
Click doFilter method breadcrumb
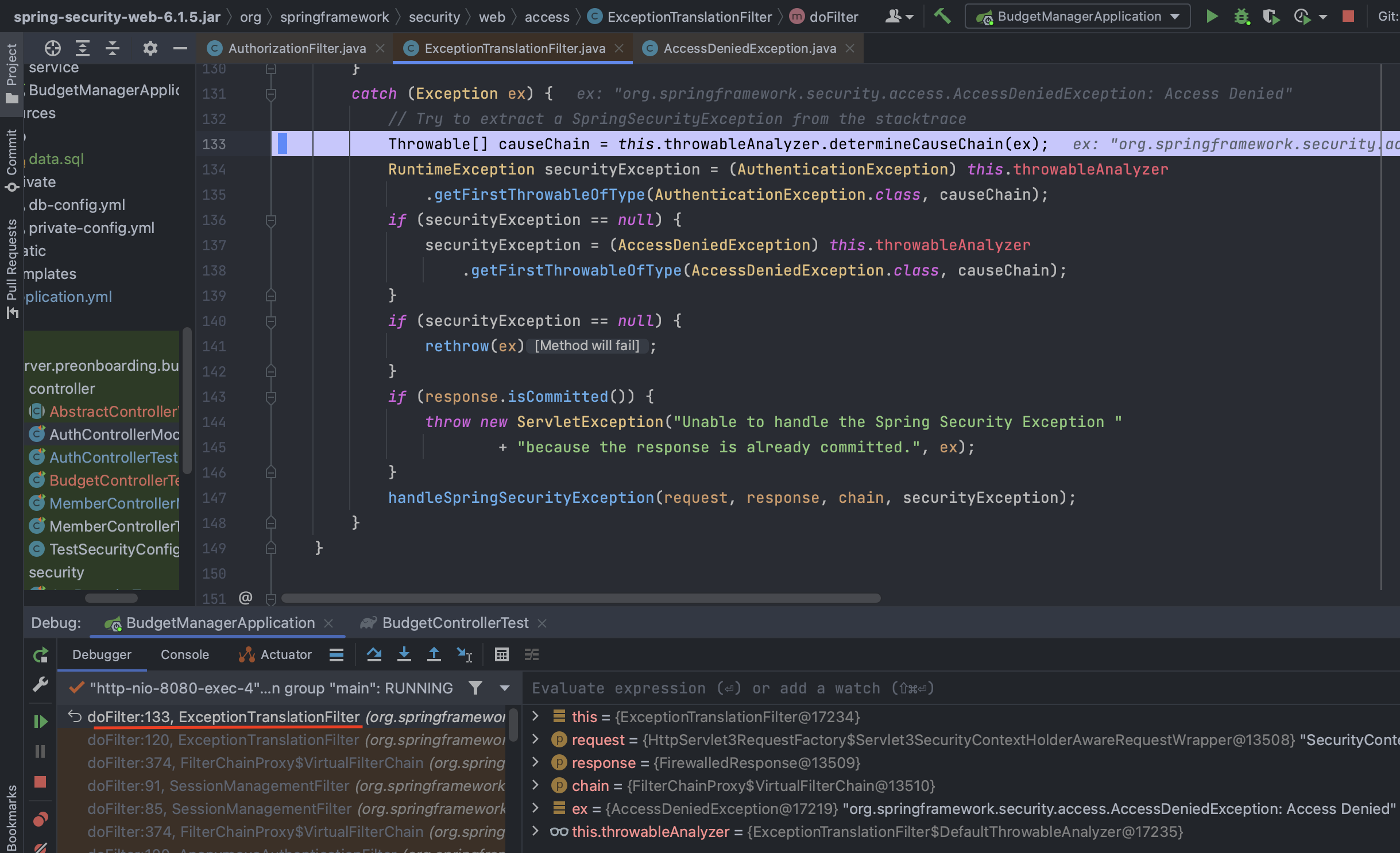click(824, 17)
